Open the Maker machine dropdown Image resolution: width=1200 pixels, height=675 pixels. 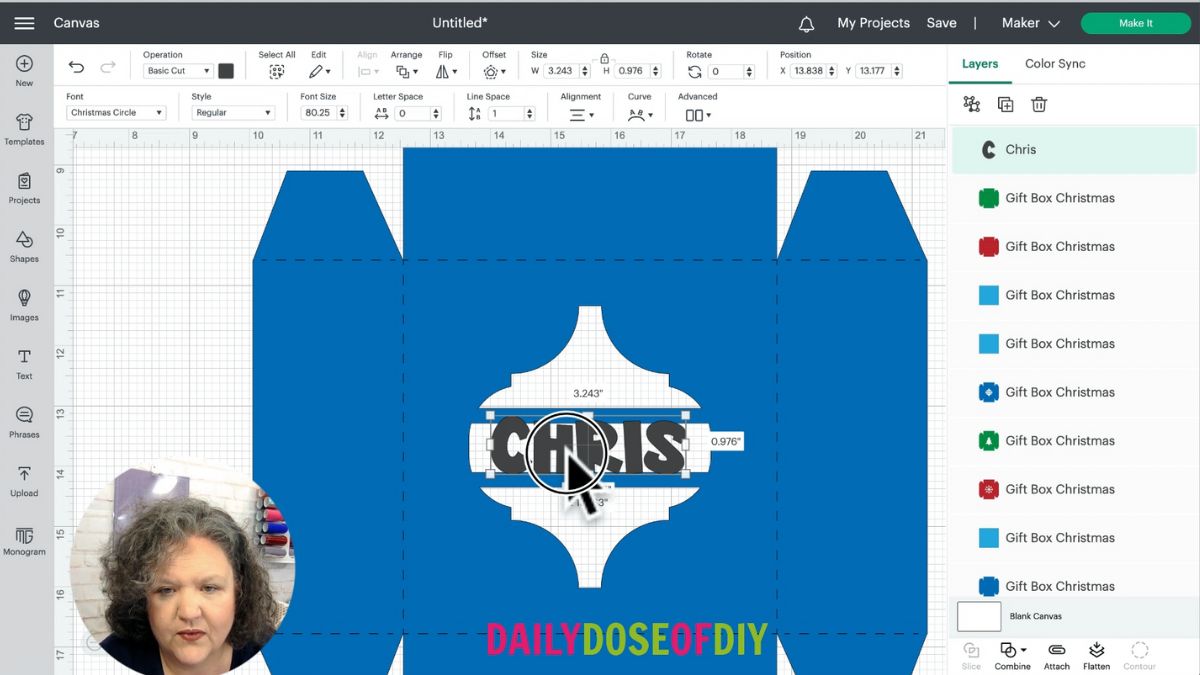1031,23
